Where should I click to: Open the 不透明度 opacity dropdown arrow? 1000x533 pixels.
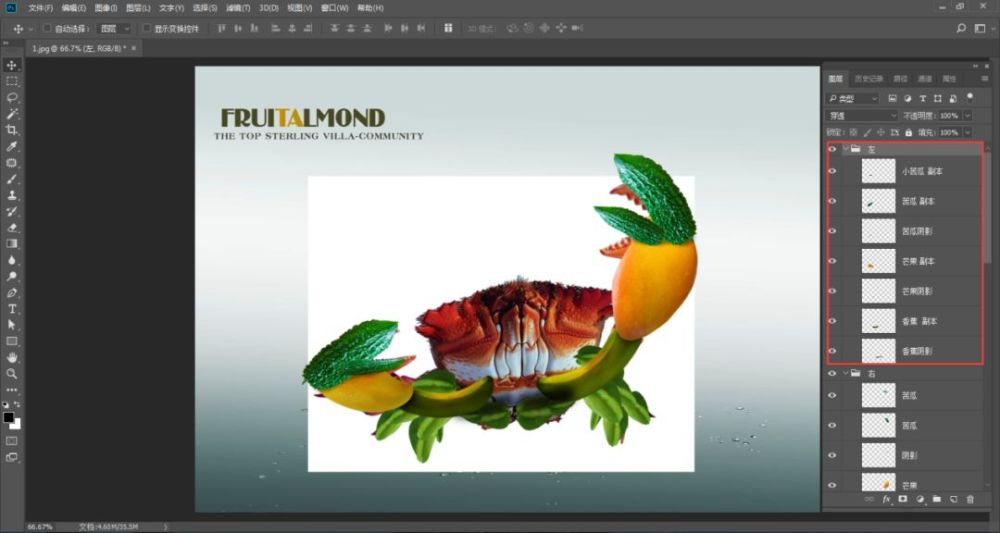click(967, 115)
